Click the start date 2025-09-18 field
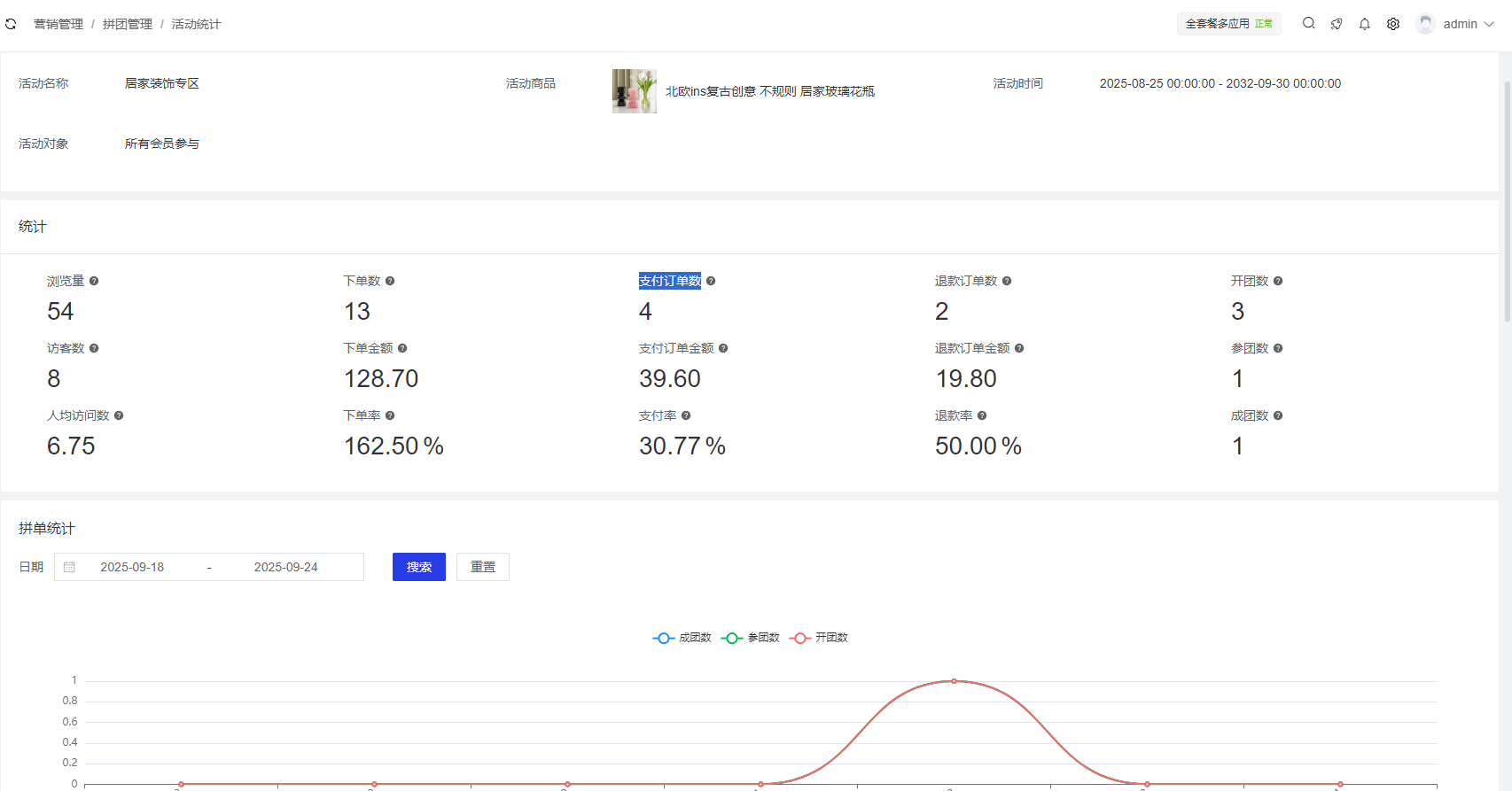 click(x=132, y=567)
